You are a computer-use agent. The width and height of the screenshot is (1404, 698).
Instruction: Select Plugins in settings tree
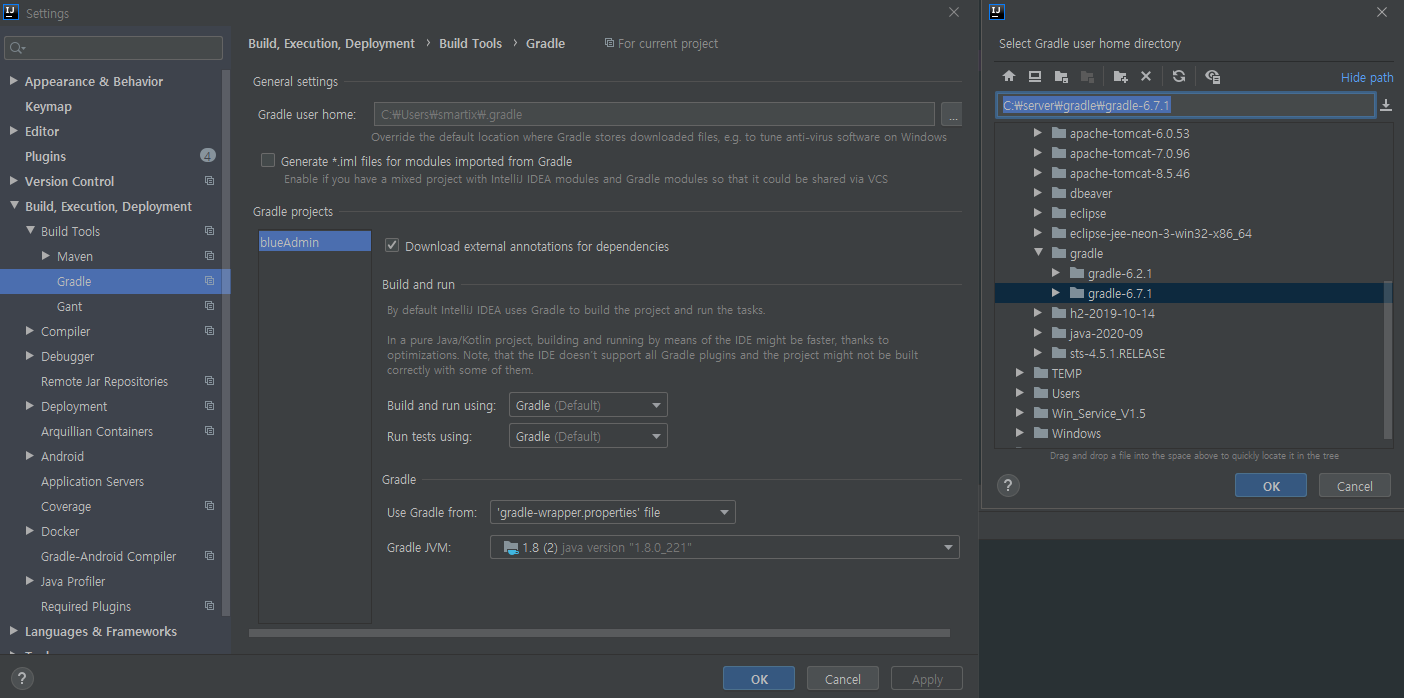(45, 156)
